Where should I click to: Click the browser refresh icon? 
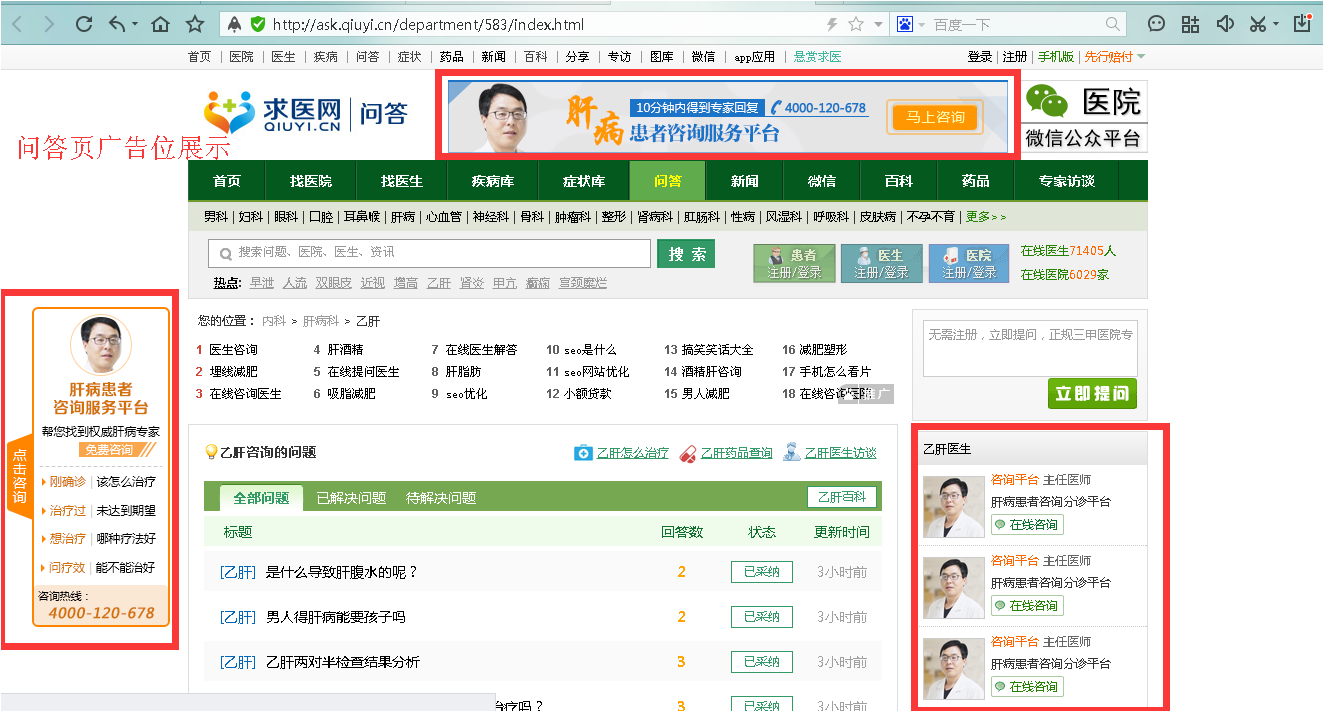(x=84, y=24)
